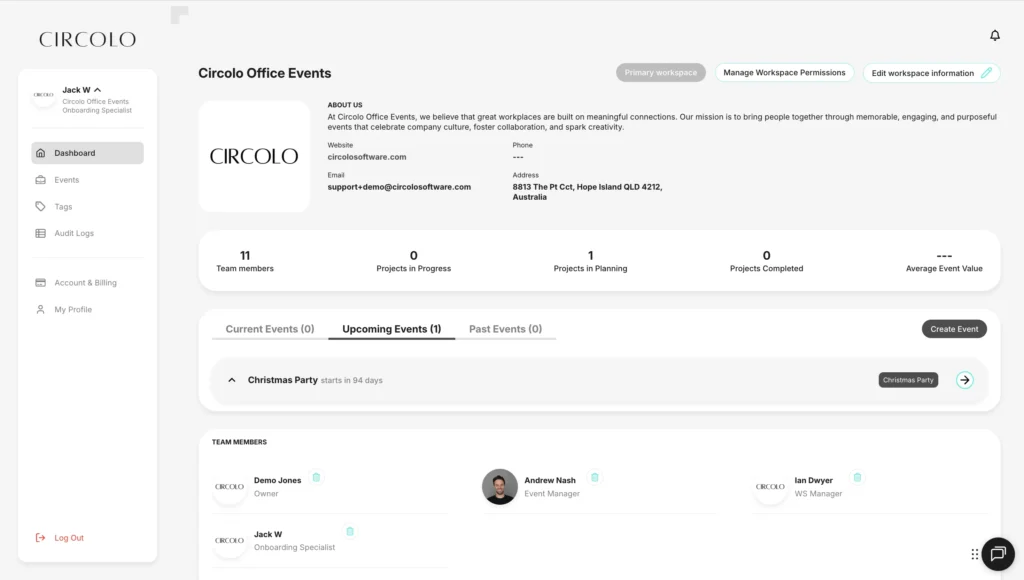Click trash icon next to Jack W
The height and width of the screenshot is (580, 1024).
(x=350, y=532)
